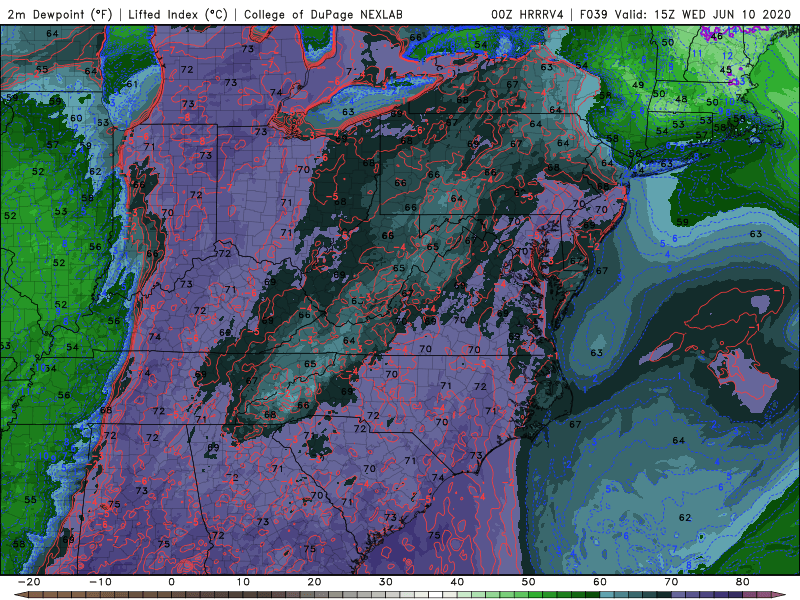This screenshot has height=600, width=800.
Task: Click the '0' color scale label
Action: (x=171, y=582)
